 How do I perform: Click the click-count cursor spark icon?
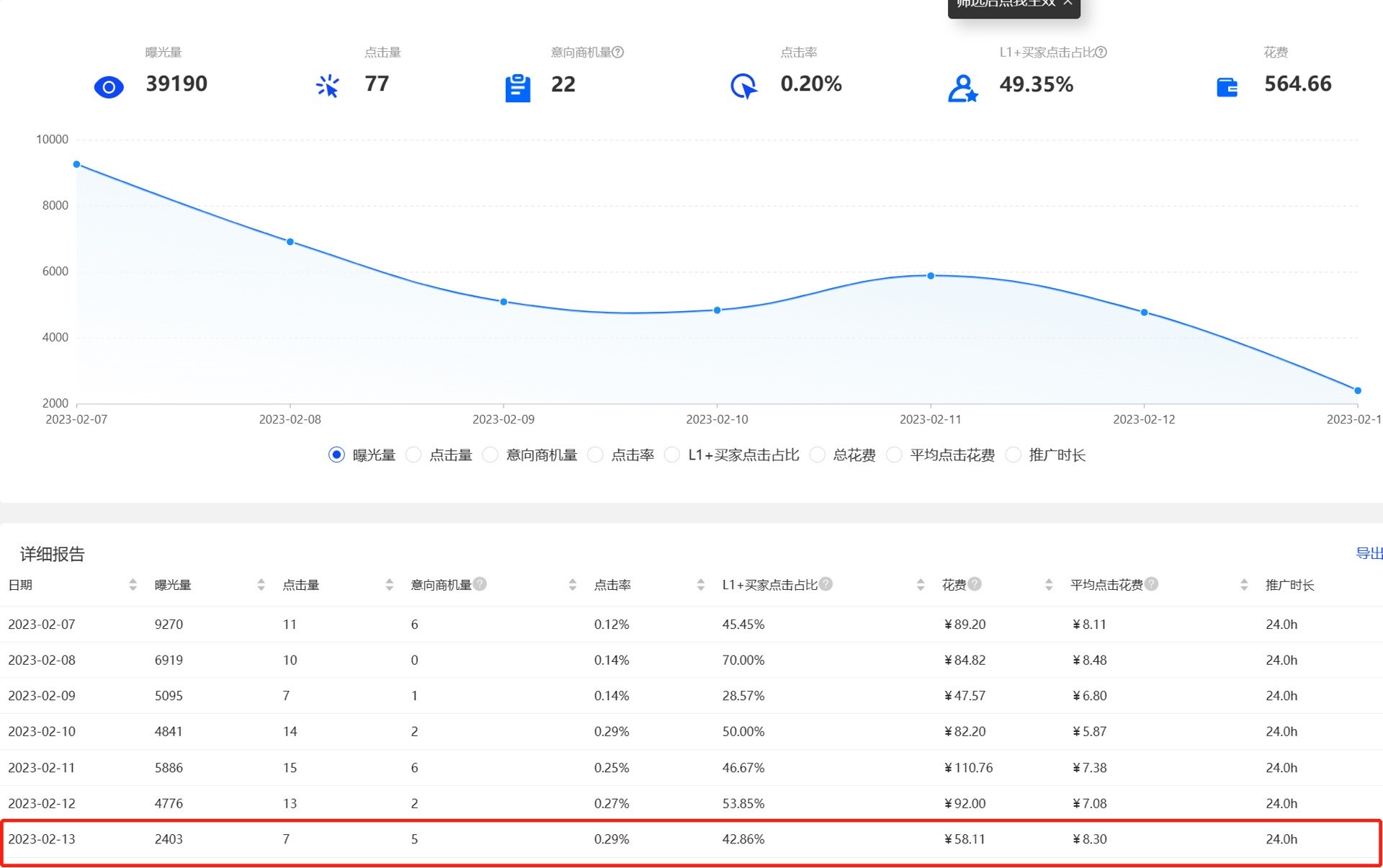coord(327,86)
